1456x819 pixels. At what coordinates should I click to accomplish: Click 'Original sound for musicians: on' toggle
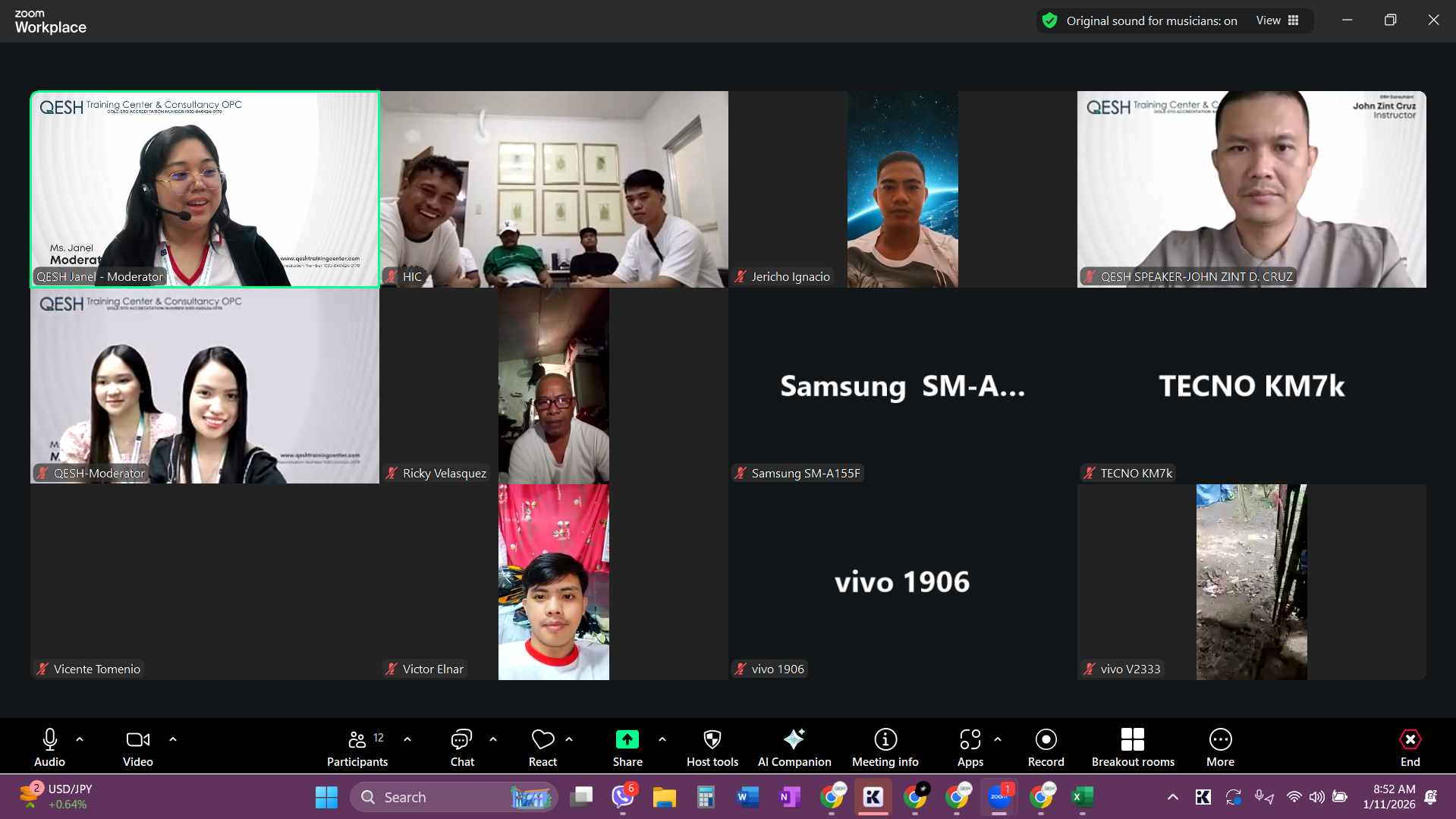1151,20
